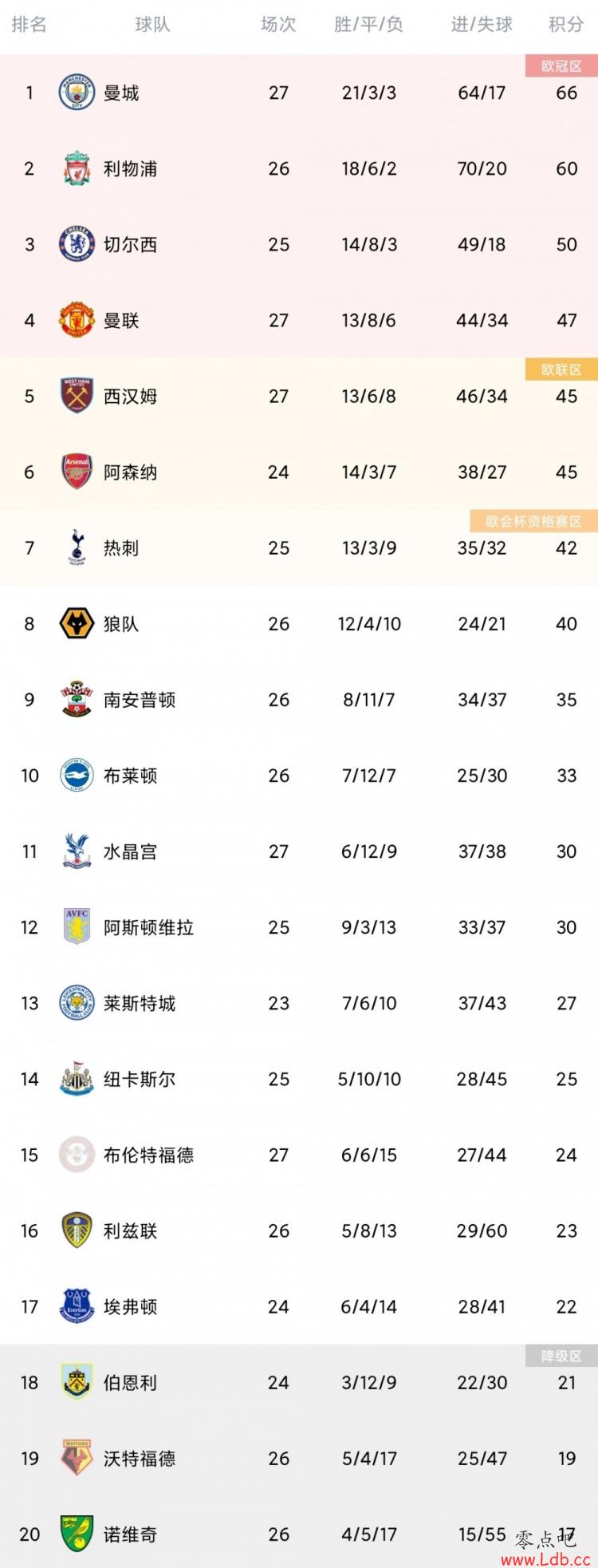This screenshot has height=1568, width=598.
Task: Select the Norwich City canary crest
Action: click(x=77, y=1533)
